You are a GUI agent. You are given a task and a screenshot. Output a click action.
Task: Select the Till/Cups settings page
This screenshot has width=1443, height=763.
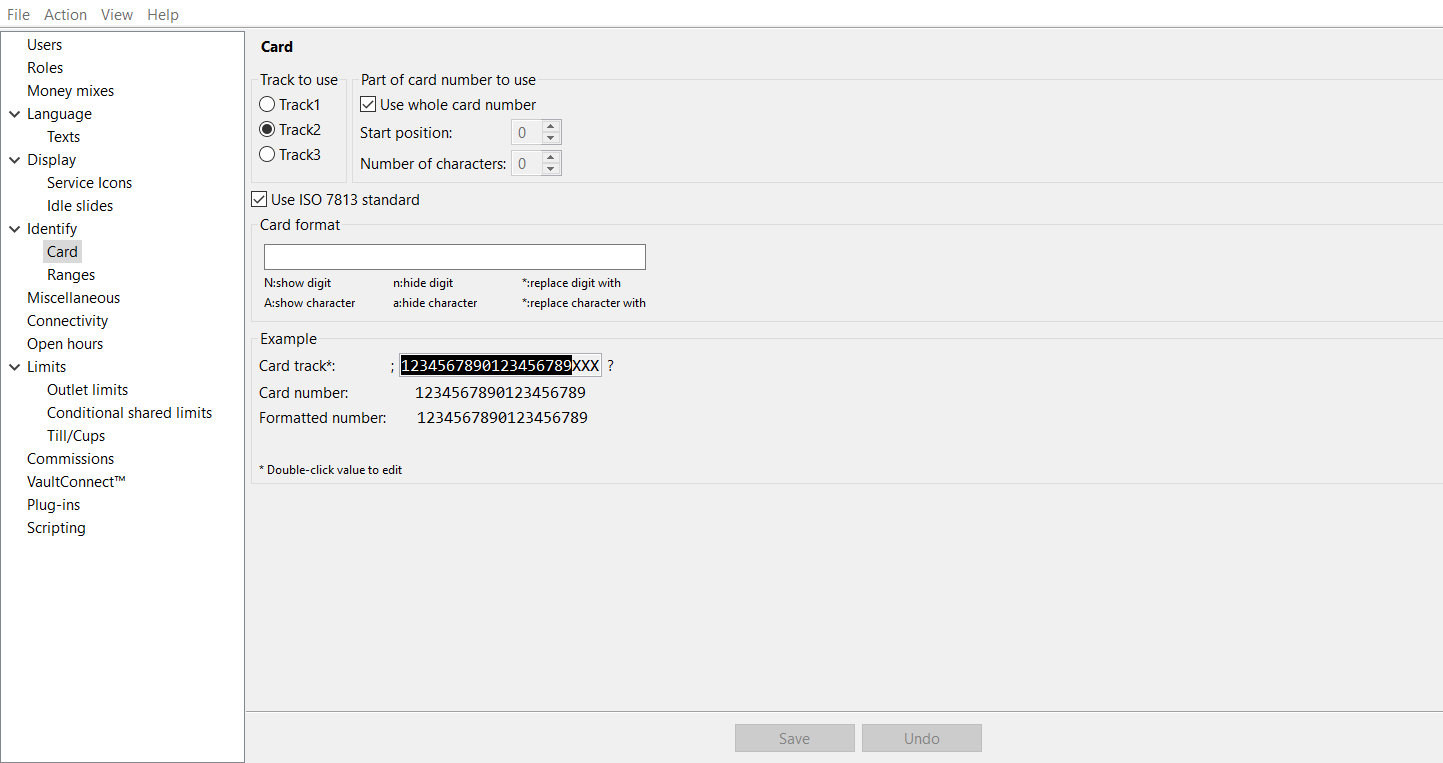(75, 435)
